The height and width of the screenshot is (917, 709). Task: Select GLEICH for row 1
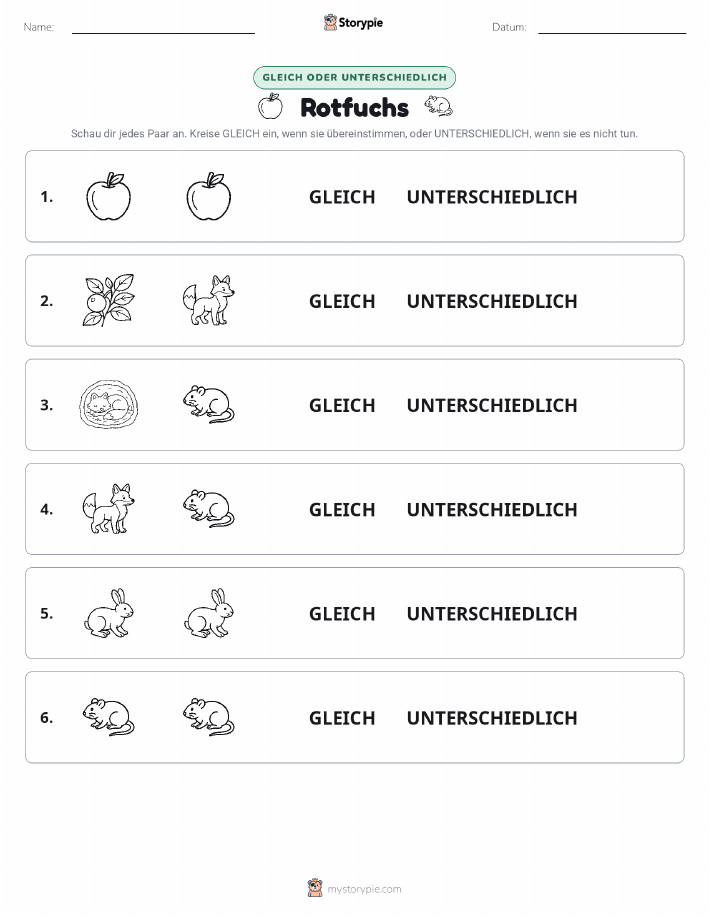(x=342, y=197)
